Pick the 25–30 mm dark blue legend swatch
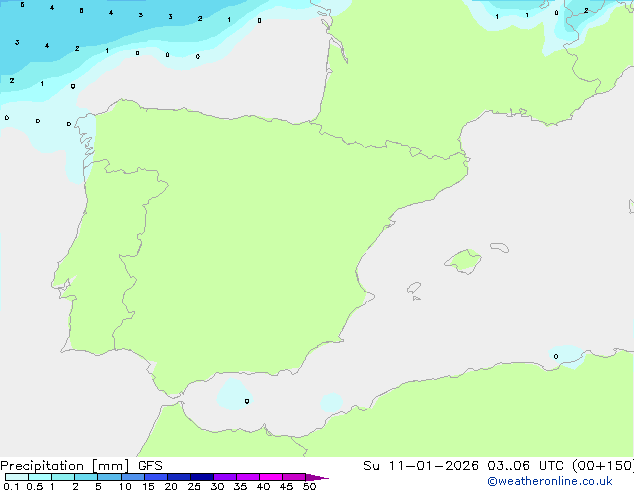The height and width of the screenshot is (490, 634). [201, 477]
